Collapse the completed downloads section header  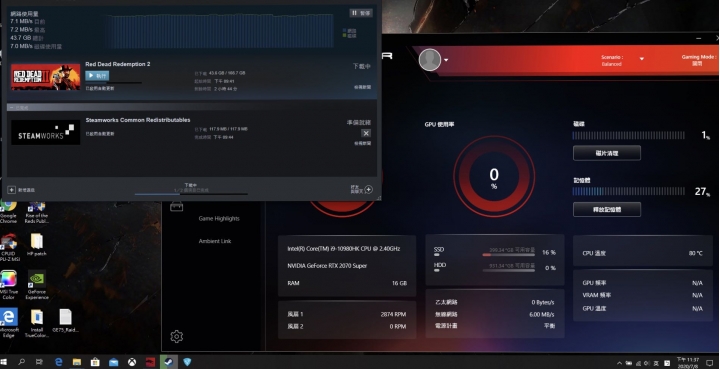point(191,107)
